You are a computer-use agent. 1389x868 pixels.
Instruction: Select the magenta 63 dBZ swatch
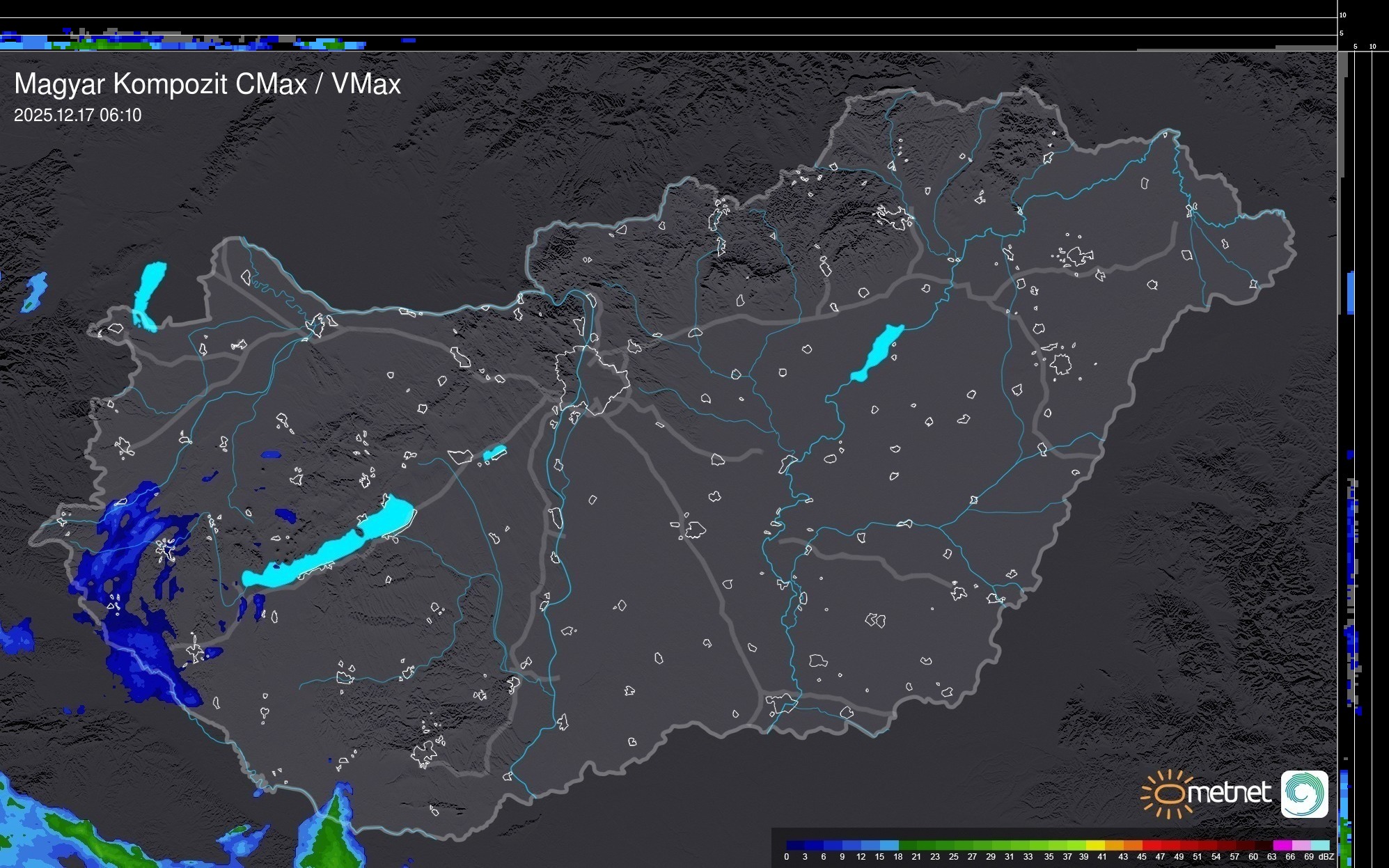1282,845
